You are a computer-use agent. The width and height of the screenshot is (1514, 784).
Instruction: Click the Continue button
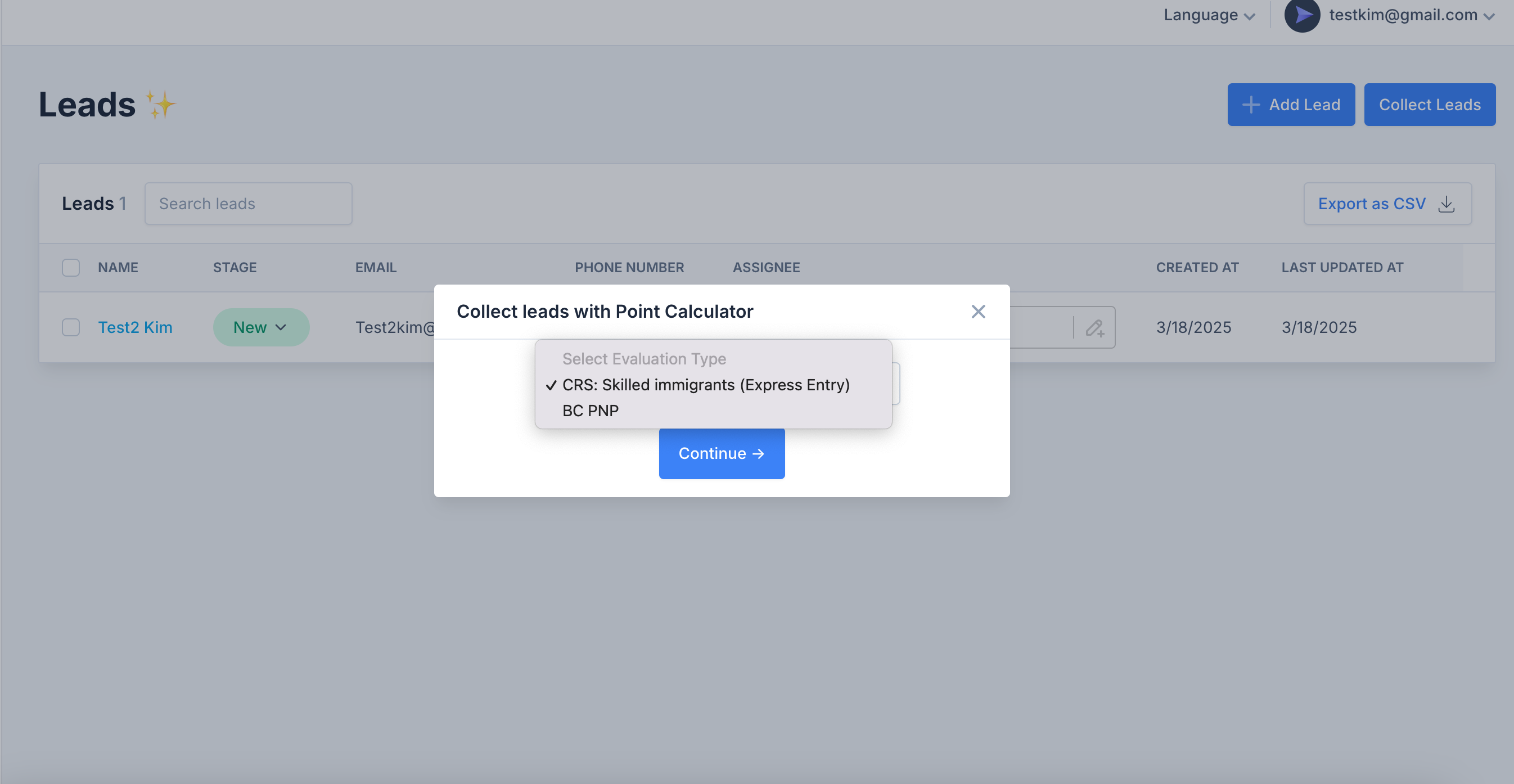pyautogui.click(x=722, y=453)
